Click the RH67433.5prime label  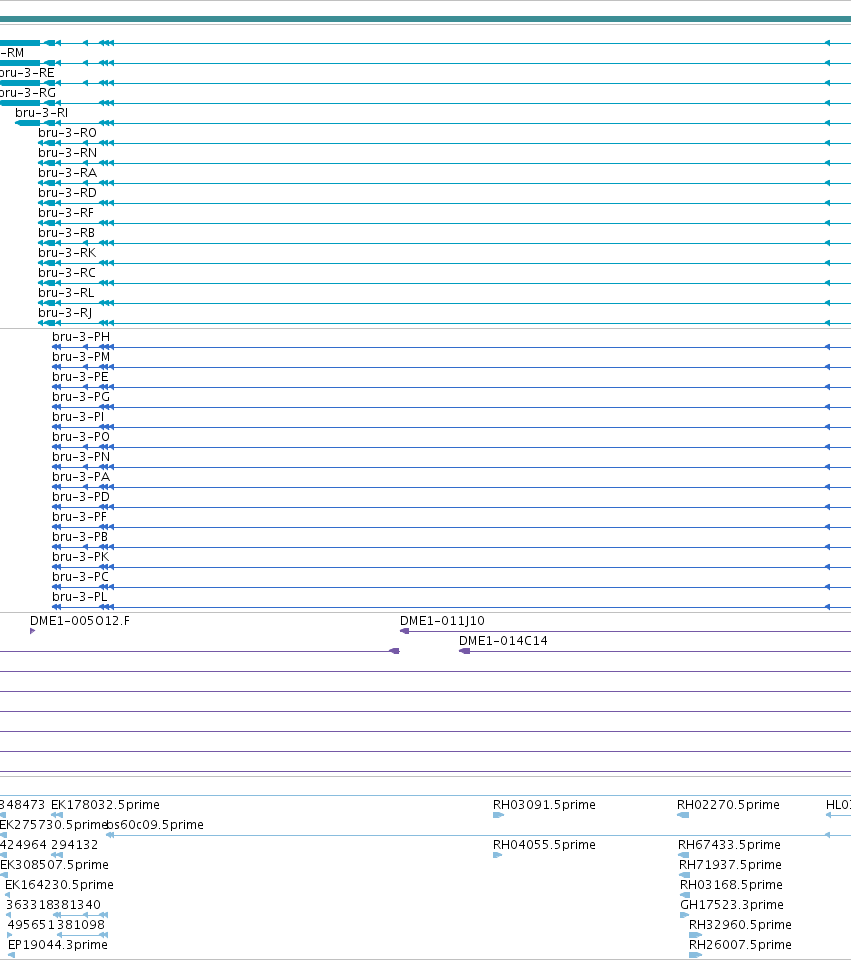[x=729, y=845]
